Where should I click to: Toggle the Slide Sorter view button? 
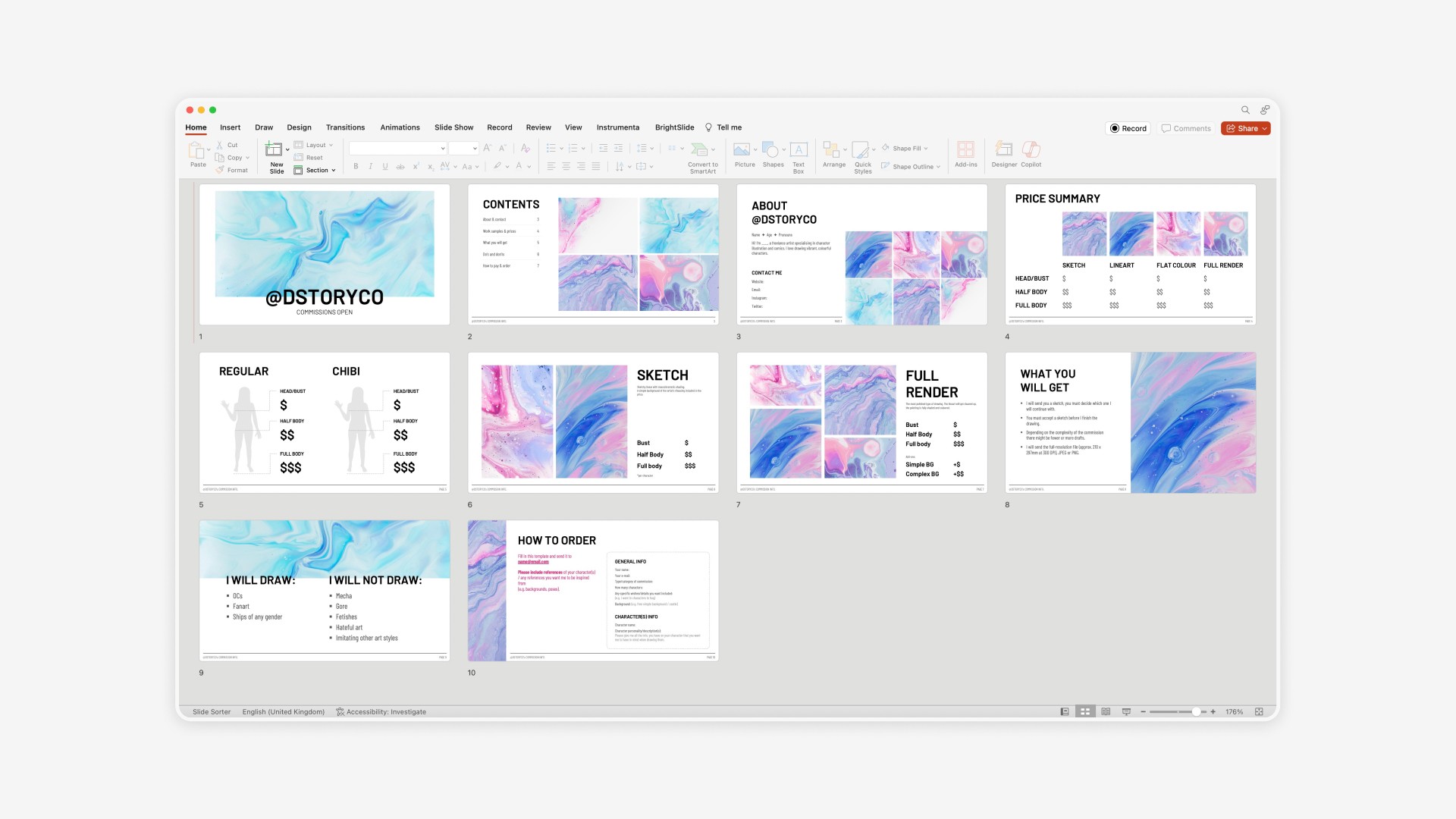[x=1085, y=712]
